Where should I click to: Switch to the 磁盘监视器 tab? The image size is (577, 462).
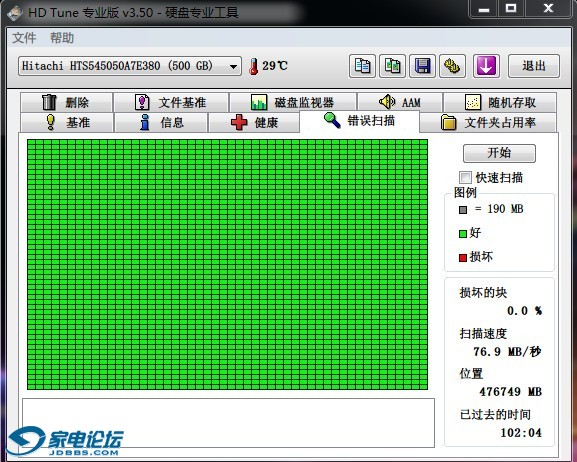point(293,102)
